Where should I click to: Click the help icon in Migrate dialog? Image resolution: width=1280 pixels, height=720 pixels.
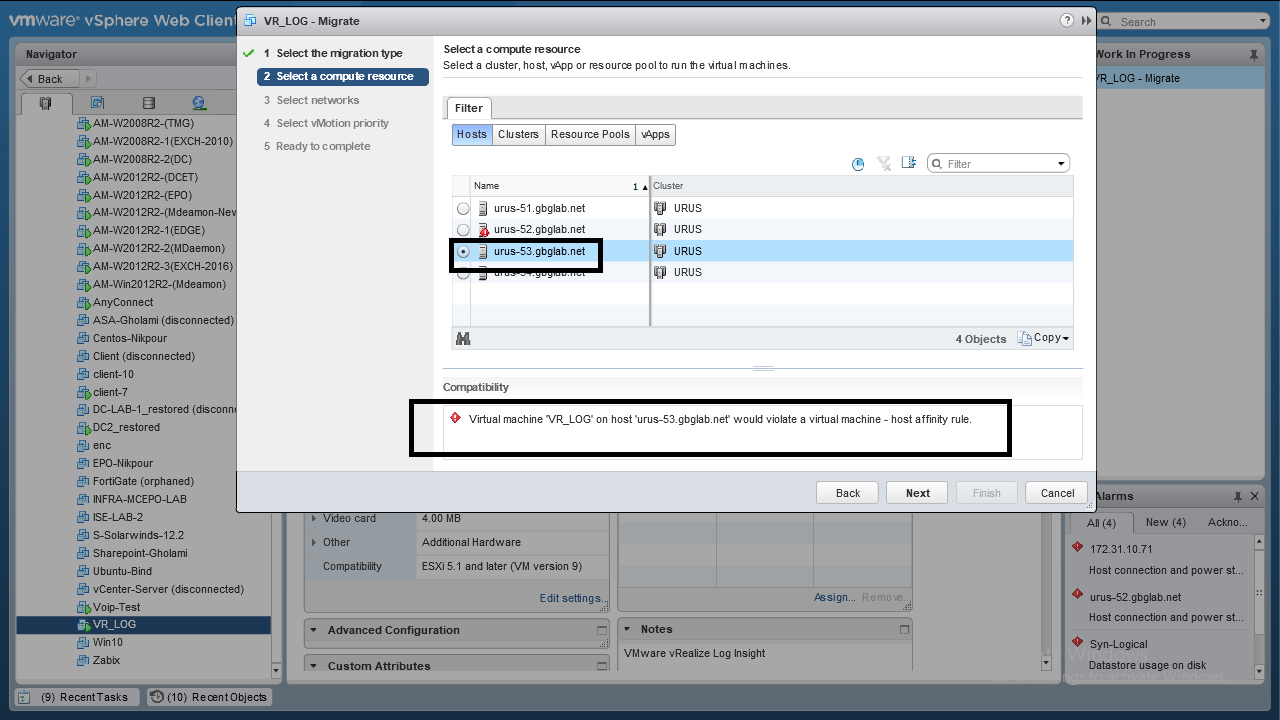1067,20
